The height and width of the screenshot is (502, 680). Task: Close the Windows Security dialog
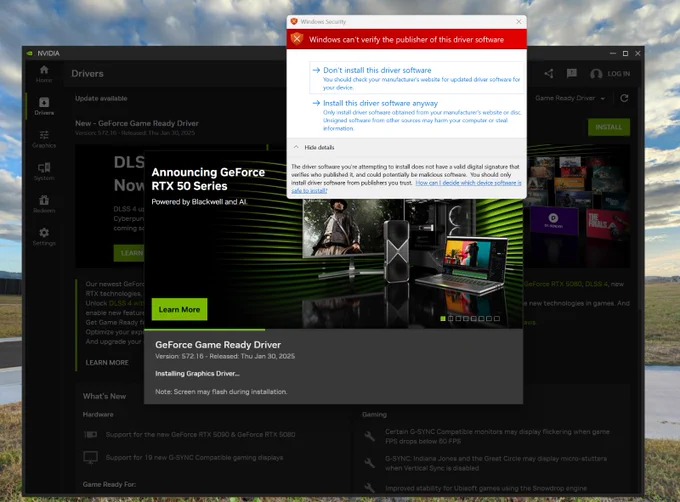519,21
